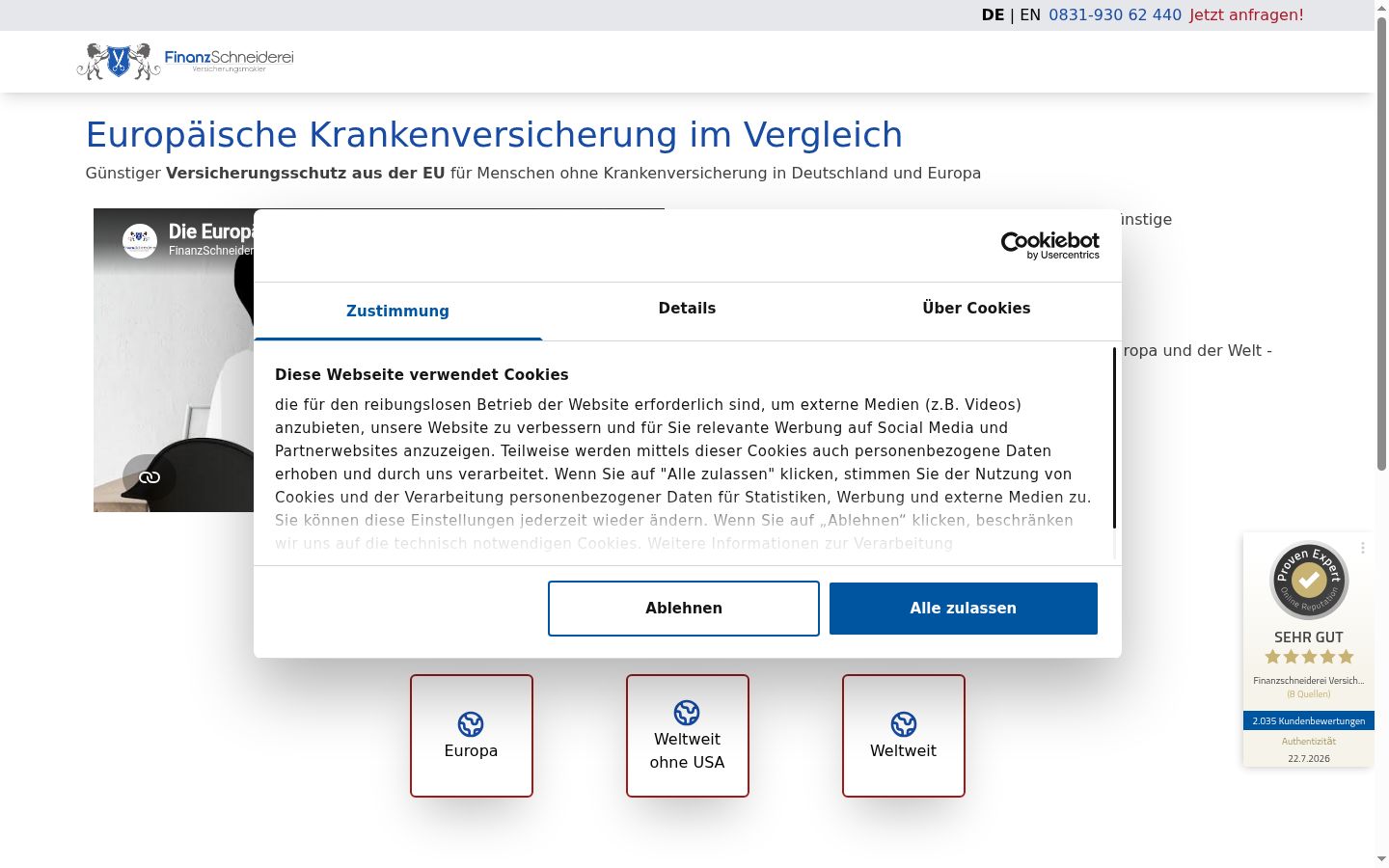Click the globe icon in Weltweit ohne USA card
The image size is (1389, 868).
pos(687,713)
